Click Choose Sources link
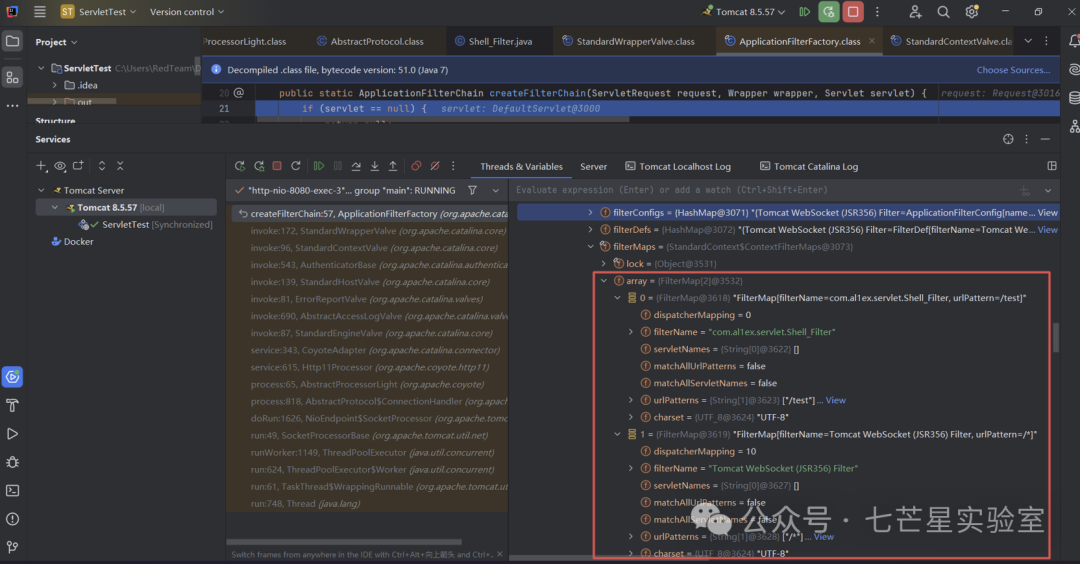The height and width of the screenshot is (564, 1080). [1013, 70]
